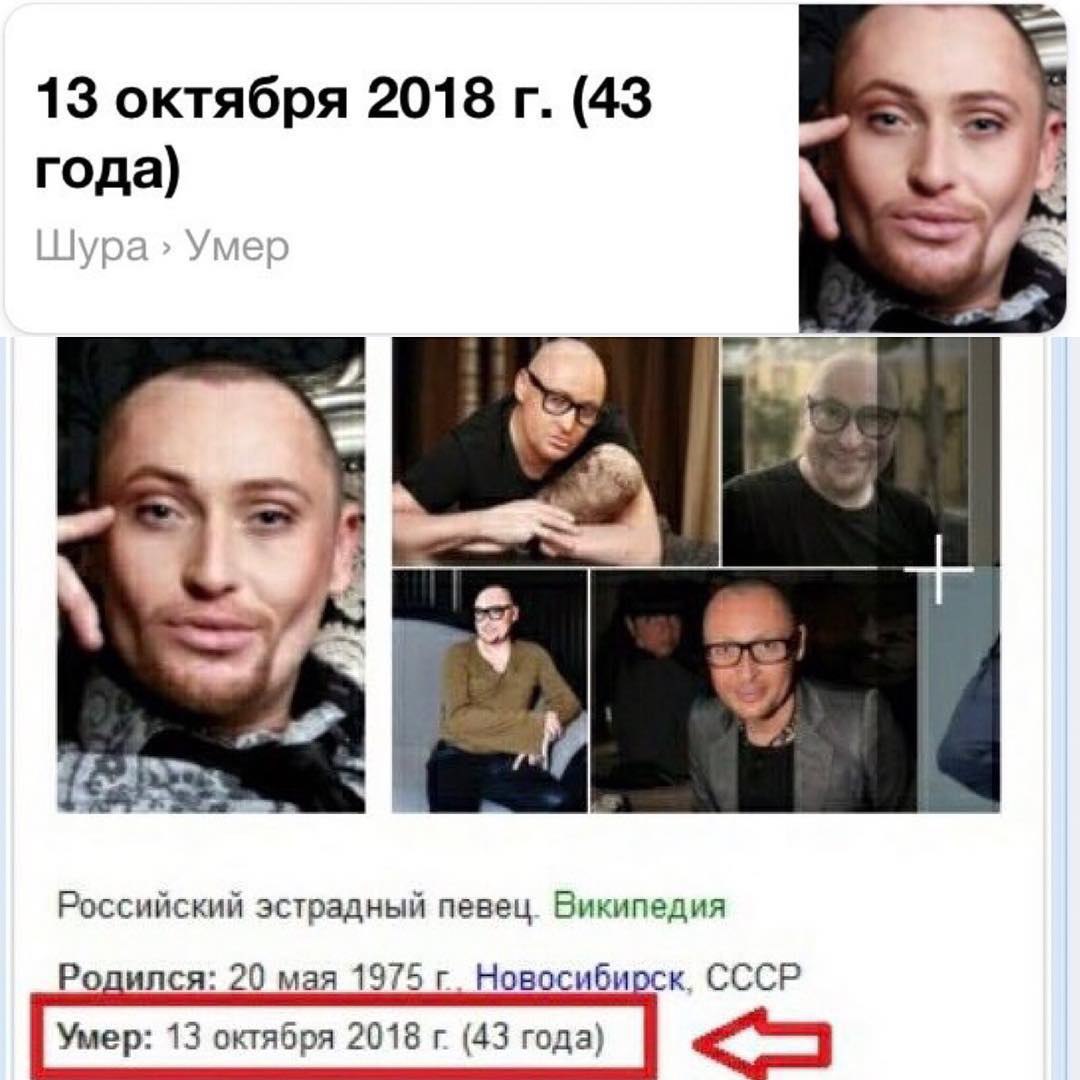Open the partially visible photo at grid's right edge
Screen dimensions: 1080x1080
point(959,691)
